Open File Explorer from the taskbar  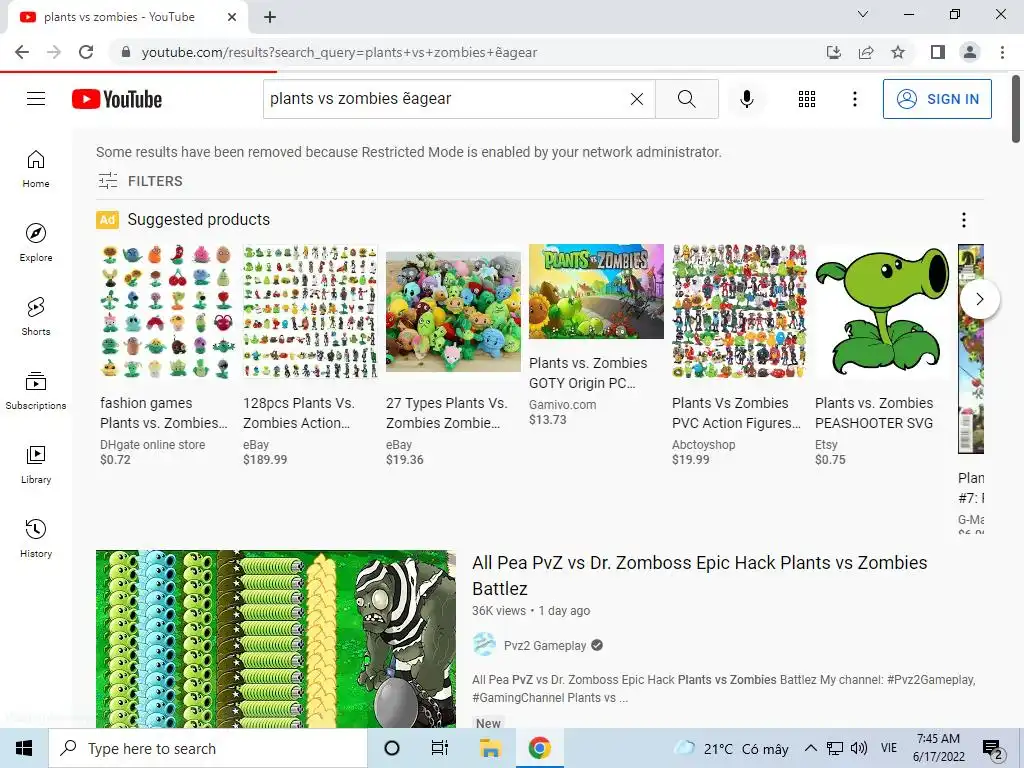tap(490, 748)
